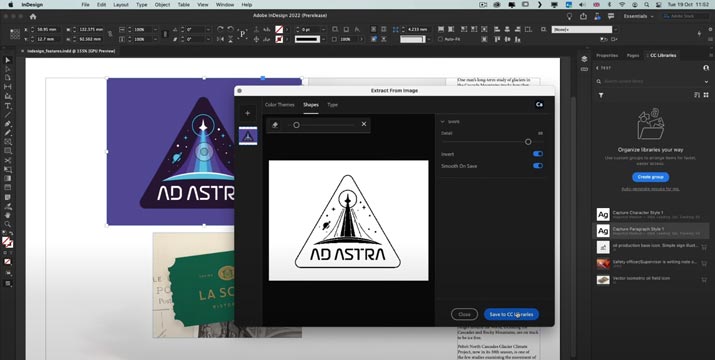Open the Layers panel icon in dock
This screenshot has height=360, width=715.
coord(584,59)
